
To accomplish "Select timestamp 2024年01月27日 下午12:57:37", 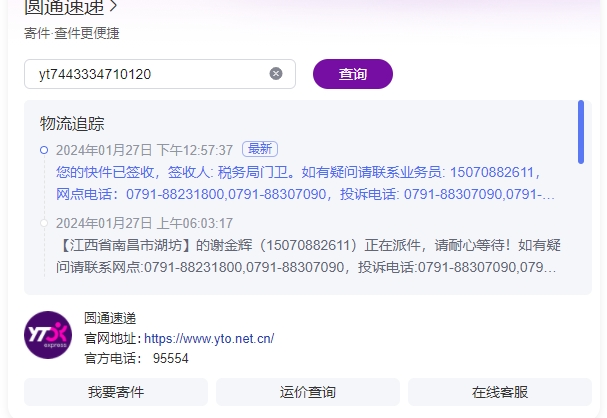I will (144, 150).
